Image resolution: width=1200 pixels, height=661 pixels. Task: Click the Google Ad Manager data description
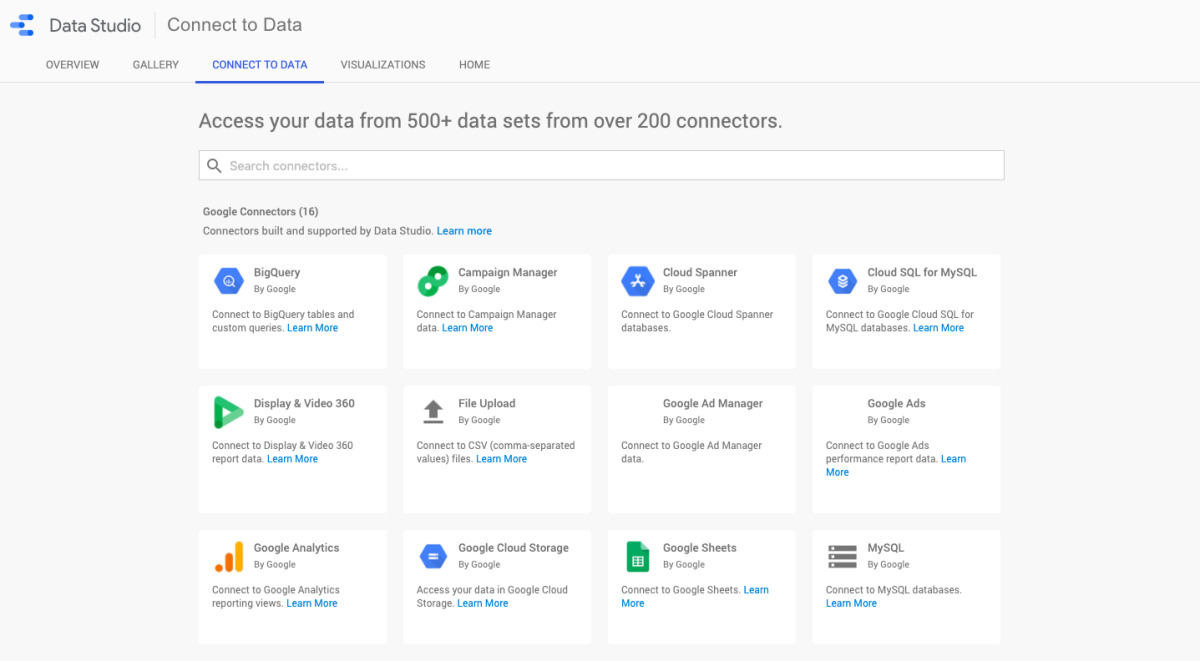tap(691, 452)
